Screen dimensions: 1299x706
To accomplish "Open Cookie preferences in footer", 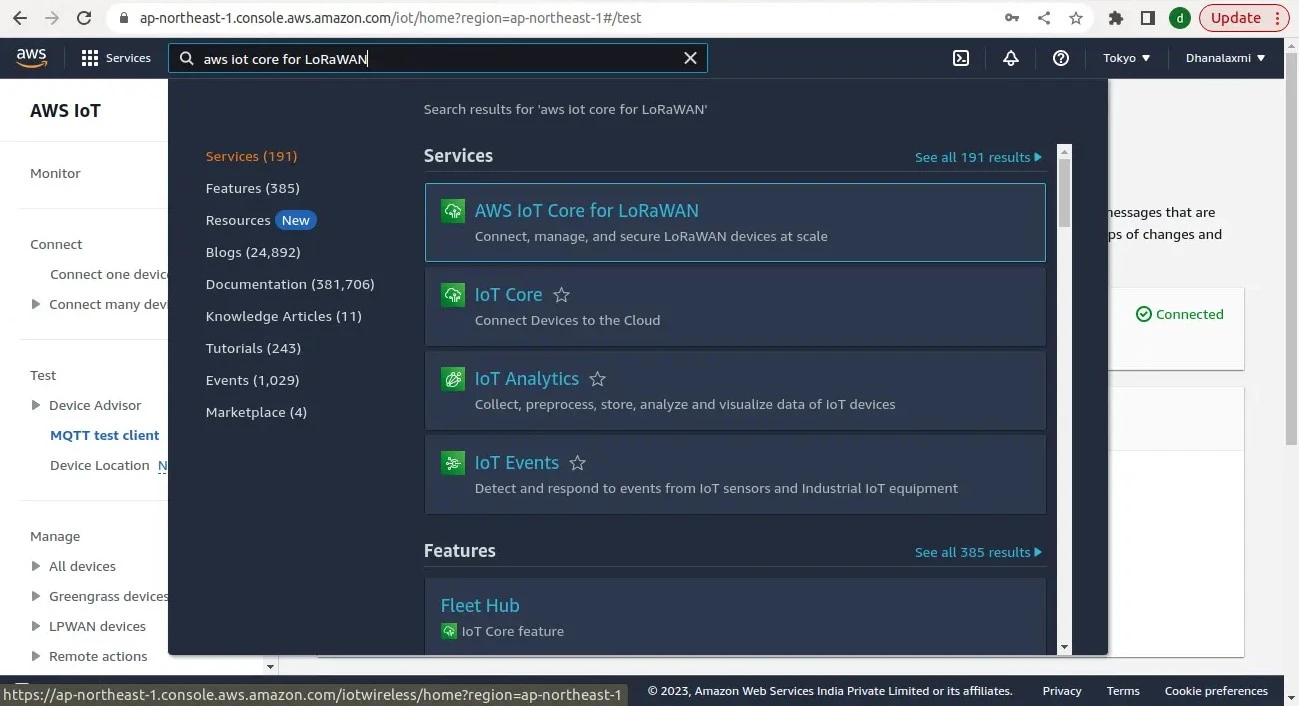I will point(1216,690).
